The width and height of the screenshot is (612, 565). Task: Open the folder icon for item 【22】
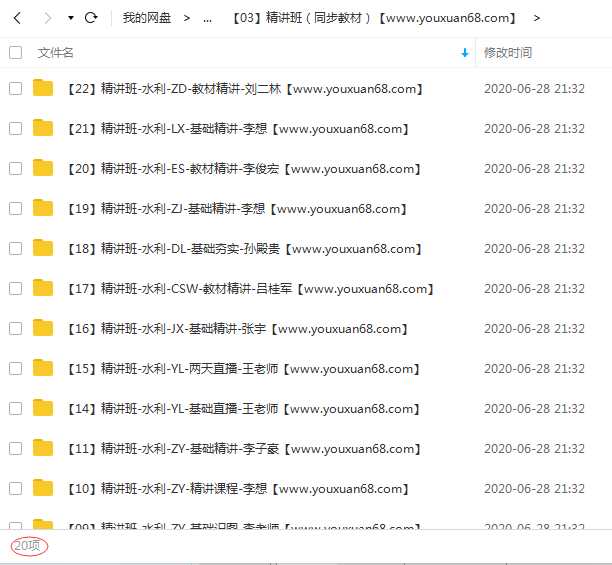(43, 88)
